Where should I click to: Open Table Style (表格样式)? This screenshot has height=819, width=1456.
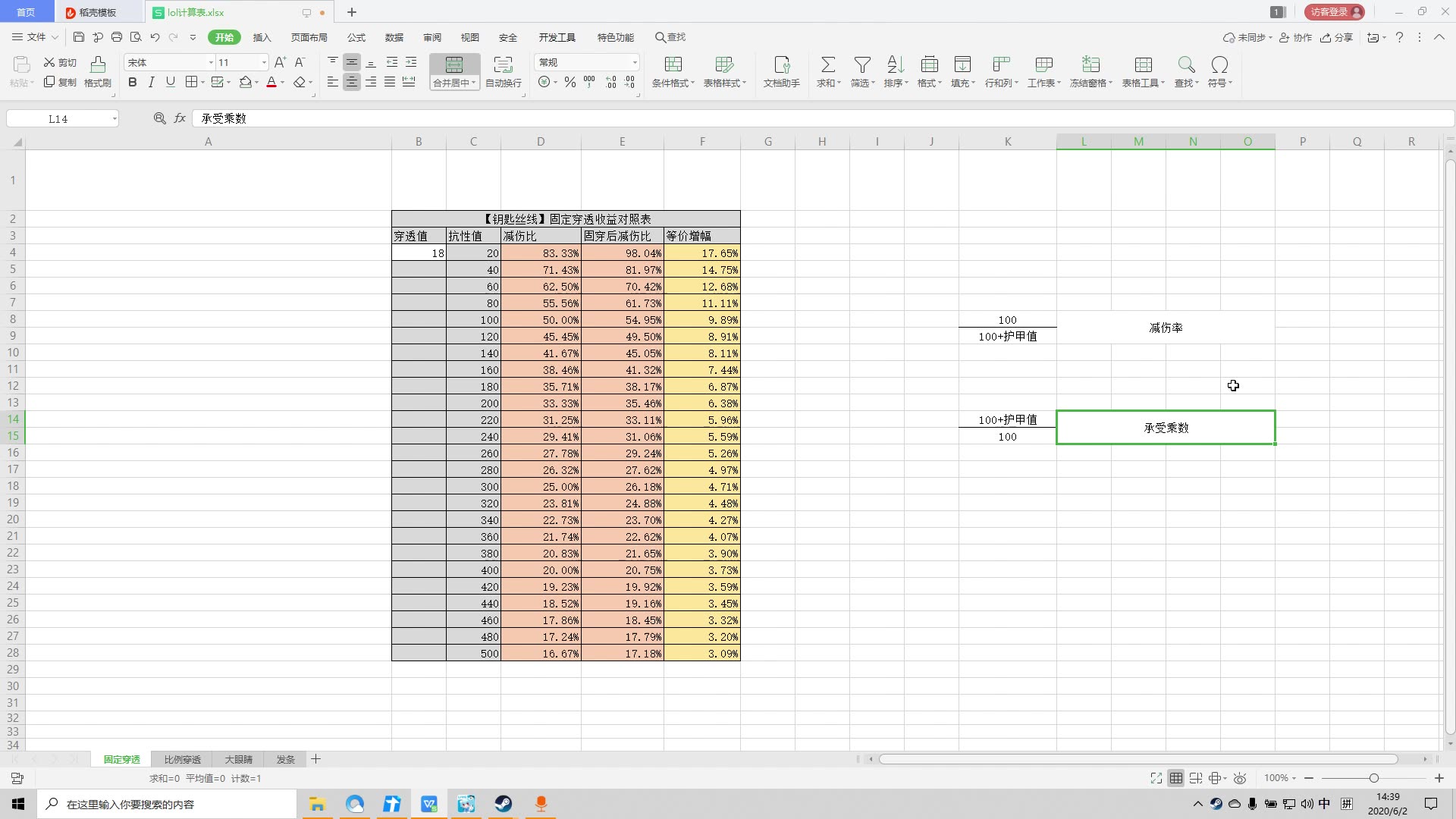point(724,72)
